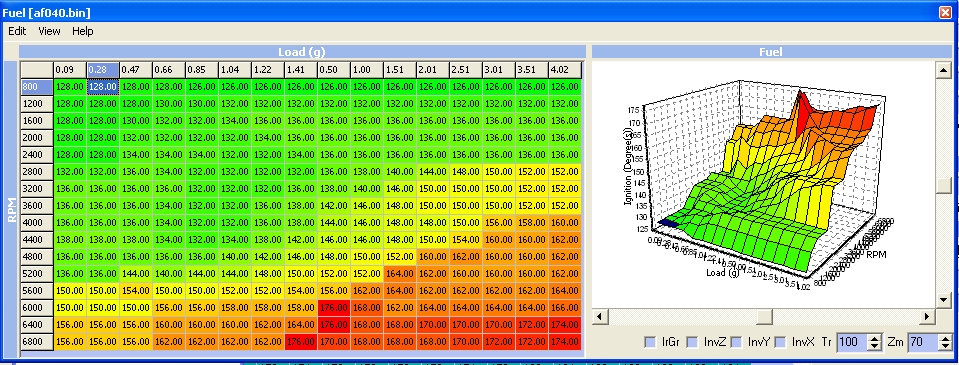Image resolution: width=959 pixels, height=365 pixels.
Task: Click the chart's vertical scrollbar down arrow
Action: (x=944, y=300)
